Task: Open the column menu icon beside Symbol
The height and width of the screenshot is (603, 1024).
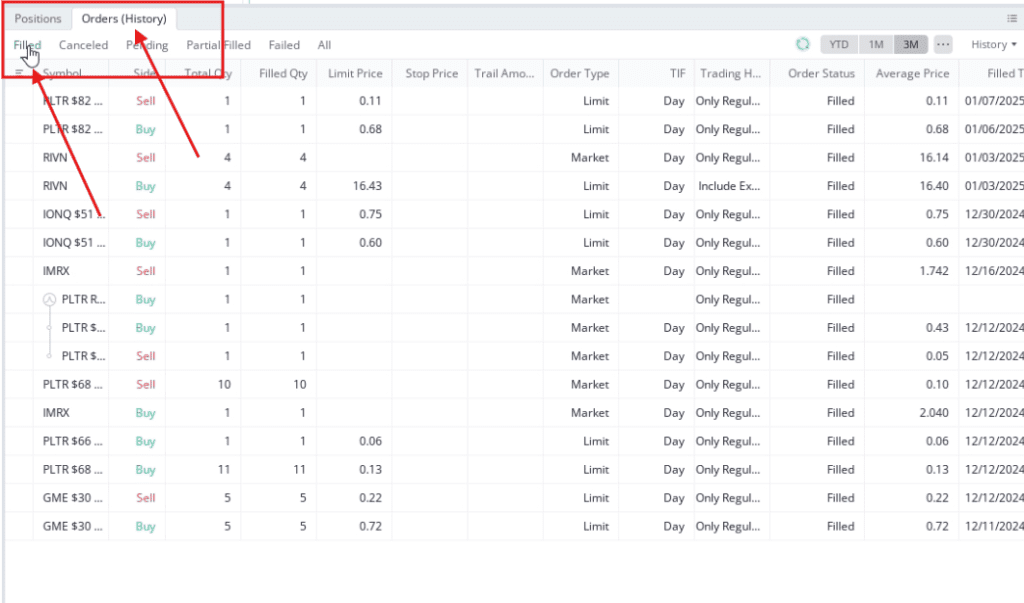Action: [x=19, y=73]
